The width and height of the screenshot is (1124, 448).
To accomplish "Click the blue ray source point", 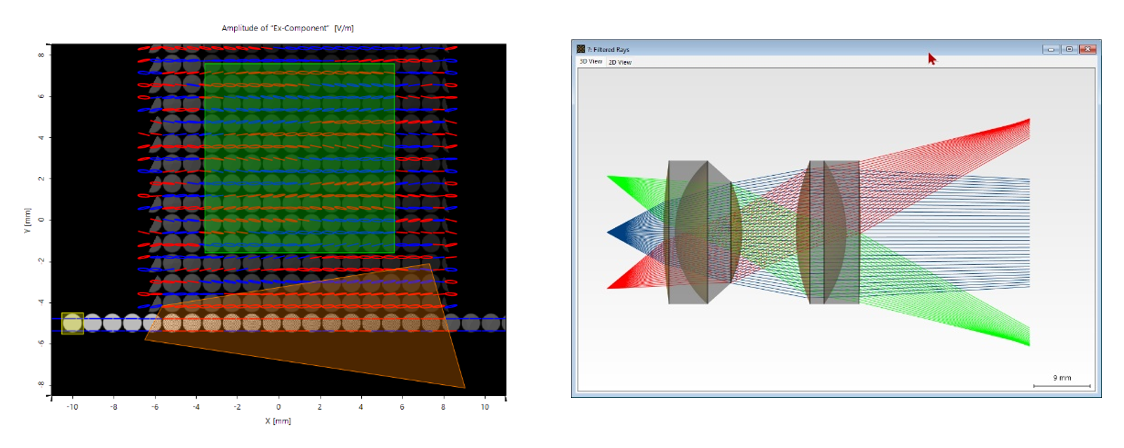I will [x=609, y=233].
